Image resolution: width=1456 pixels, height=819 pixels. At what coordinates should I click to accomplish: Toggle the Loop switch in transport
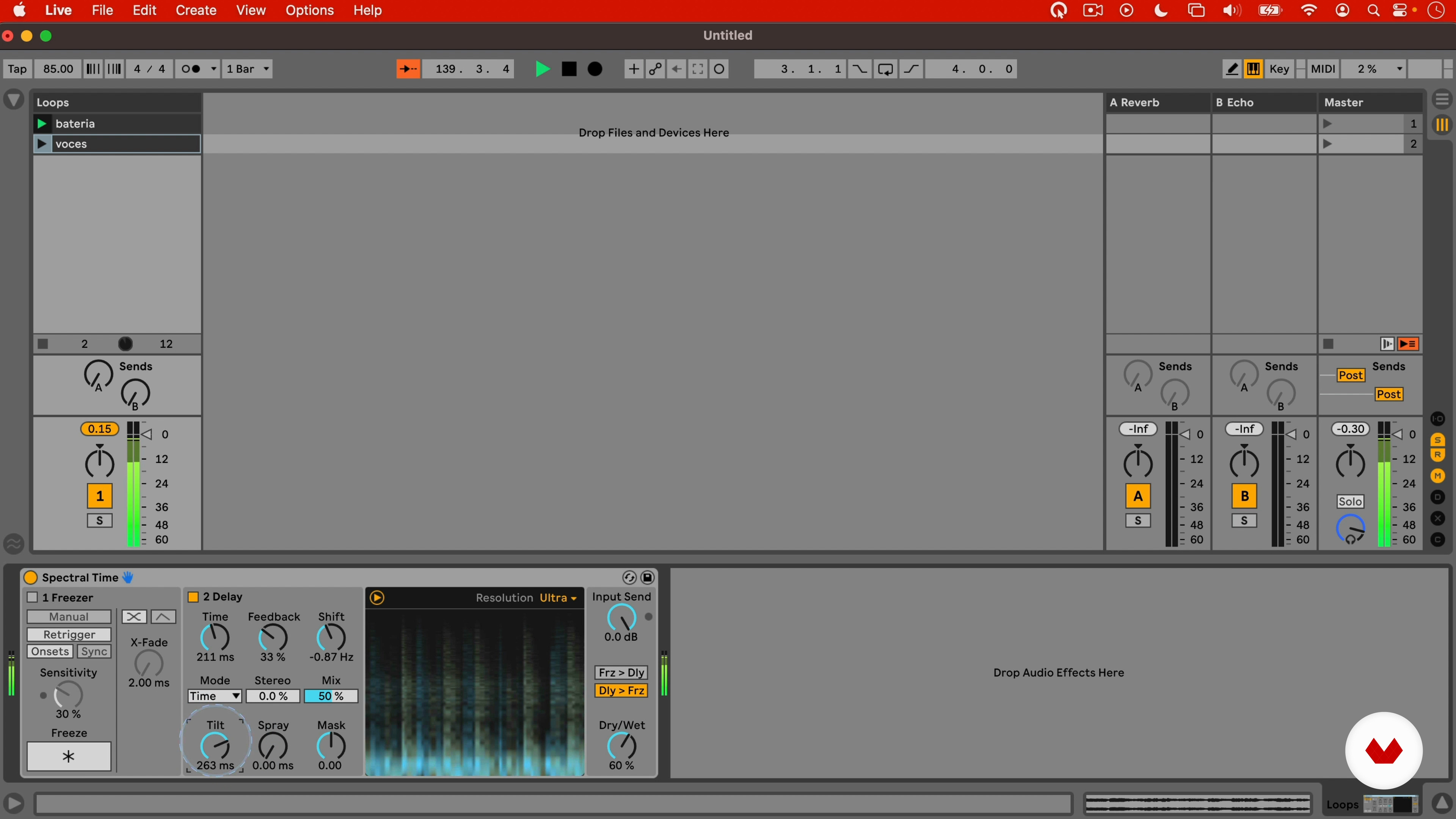(x=885, y=69)
